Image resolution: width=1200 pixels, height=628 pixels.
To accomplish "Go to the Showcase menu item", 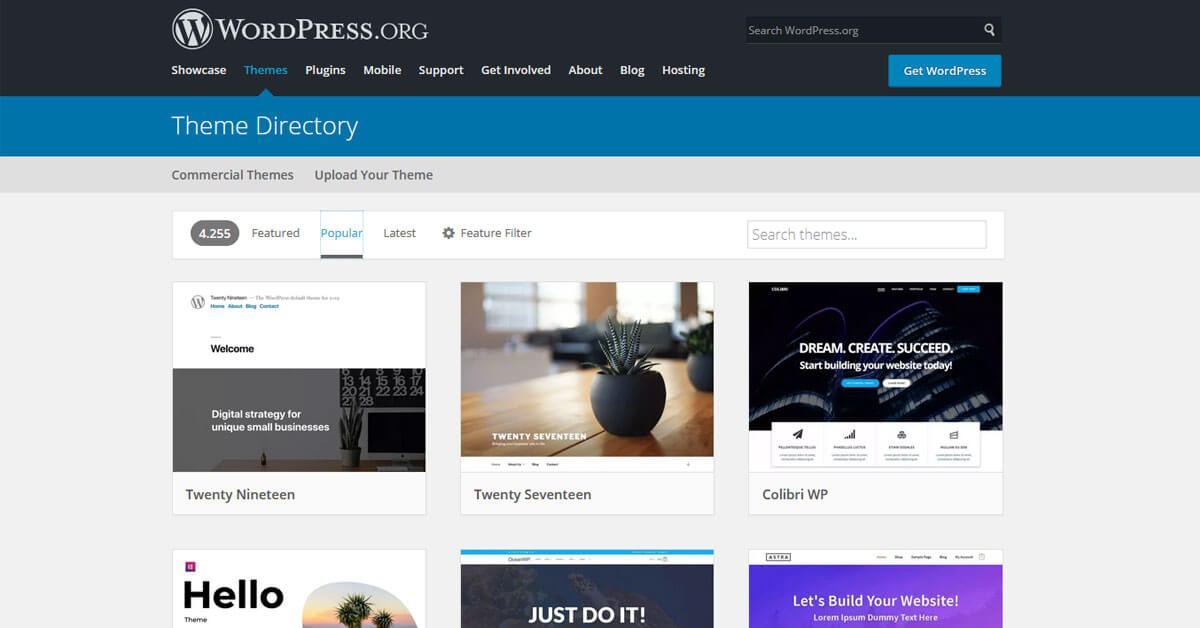I will click(199, 70).
